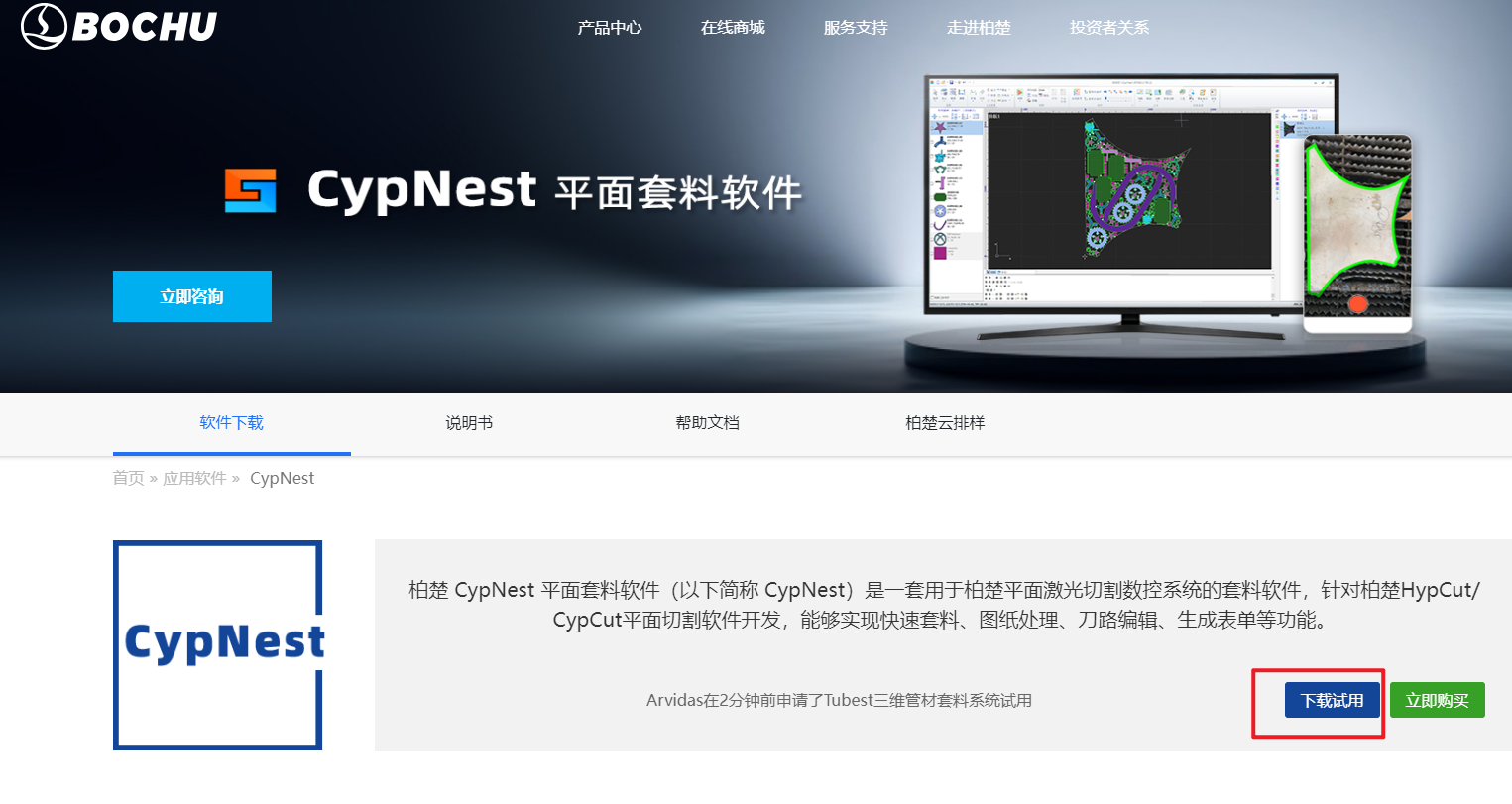Switch to the 说明书 tab

pos(469,423)
